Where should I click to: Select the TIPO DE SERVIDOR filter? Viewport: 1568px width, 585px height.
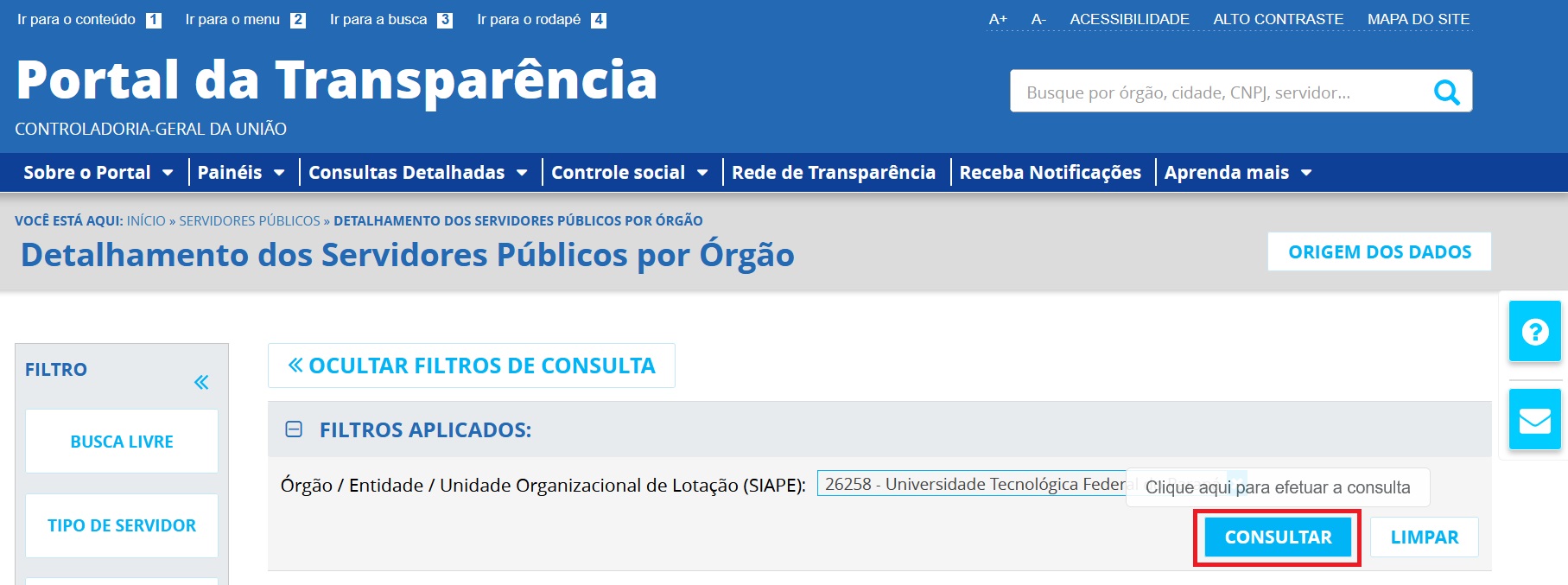[122, 525]
